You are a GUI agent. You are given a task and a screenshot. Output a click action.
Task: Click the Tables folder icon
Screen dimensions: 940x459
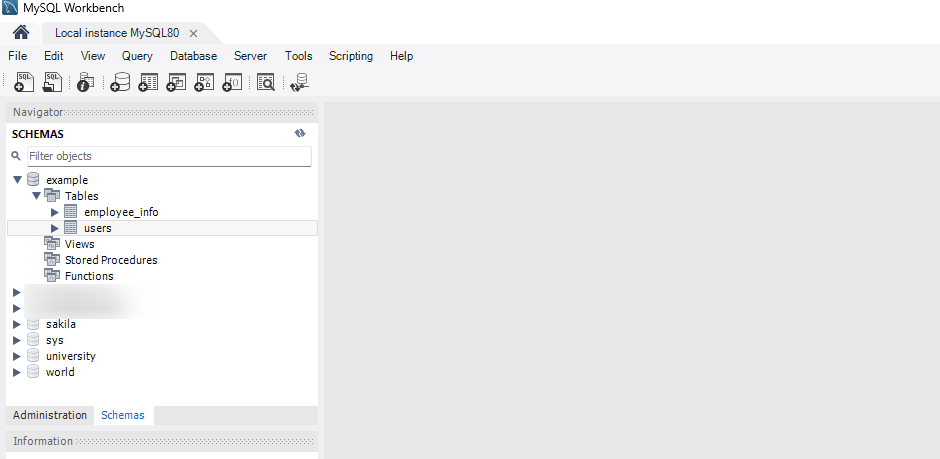tap(52, 195)
